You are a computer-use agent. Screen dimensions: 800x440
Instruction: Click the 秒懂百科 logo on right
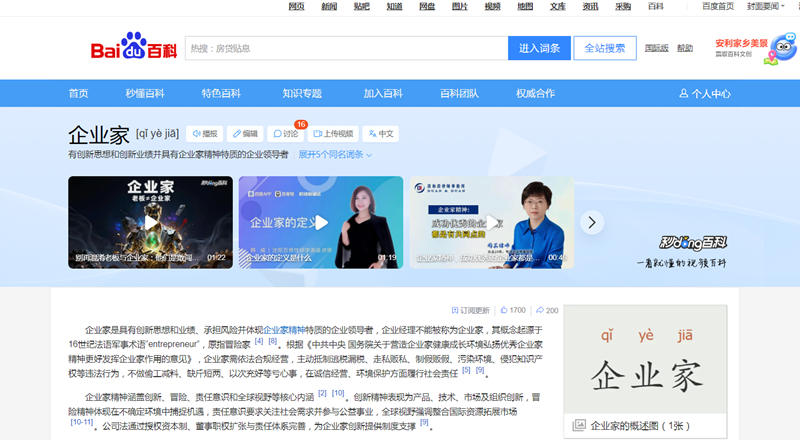[693, 243]
